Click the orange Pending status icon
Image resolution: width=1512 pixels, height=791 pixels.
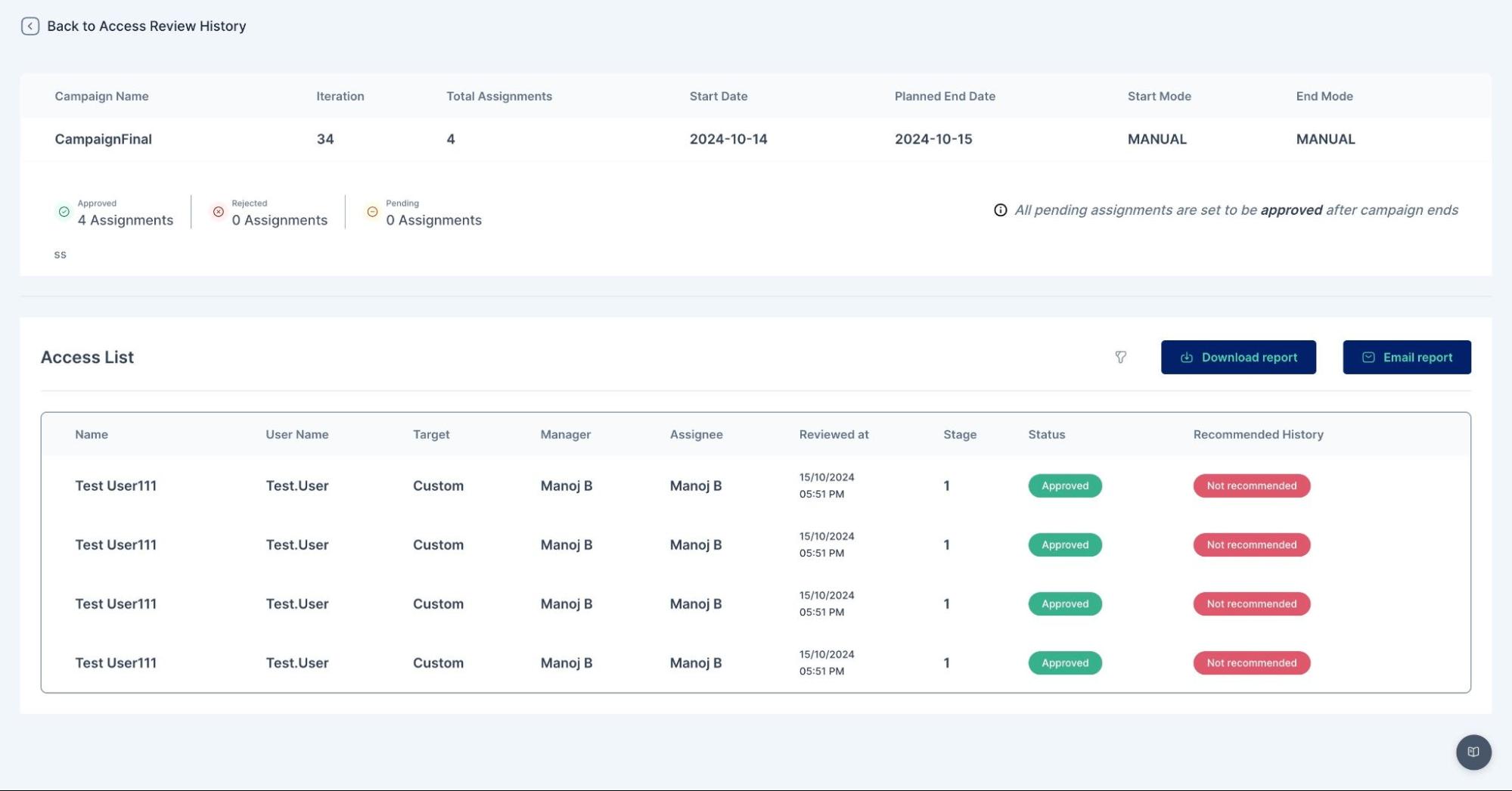tap(372, 212)
